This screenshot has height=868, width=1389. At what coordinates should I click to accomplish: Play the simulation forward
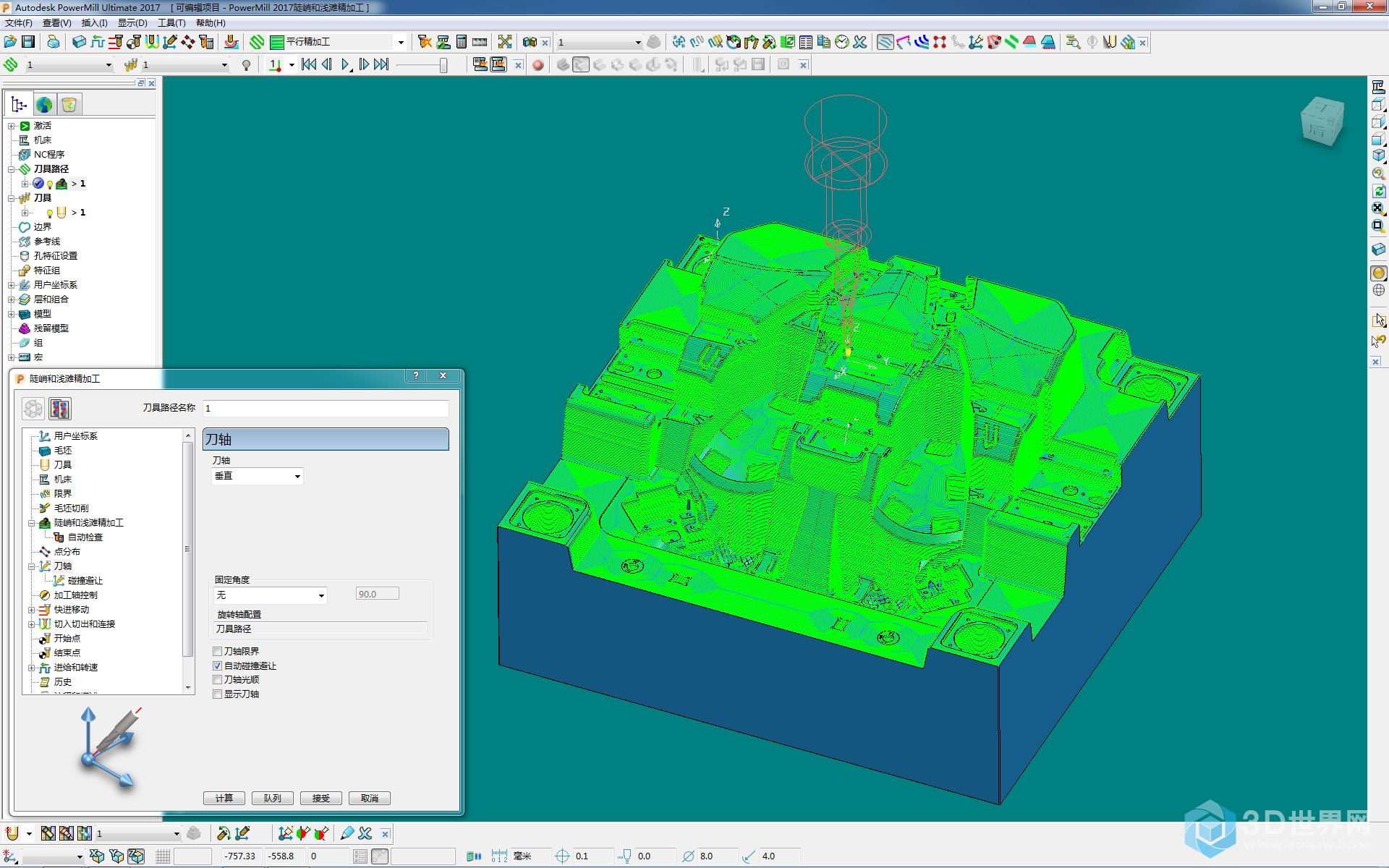[x=346, y=65]
